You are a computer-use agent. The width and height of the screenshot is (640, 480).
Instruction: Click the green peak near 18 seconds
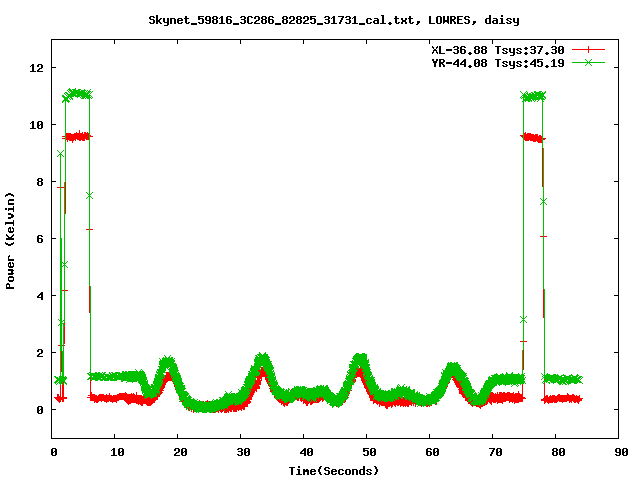click(x=167, y=364)
